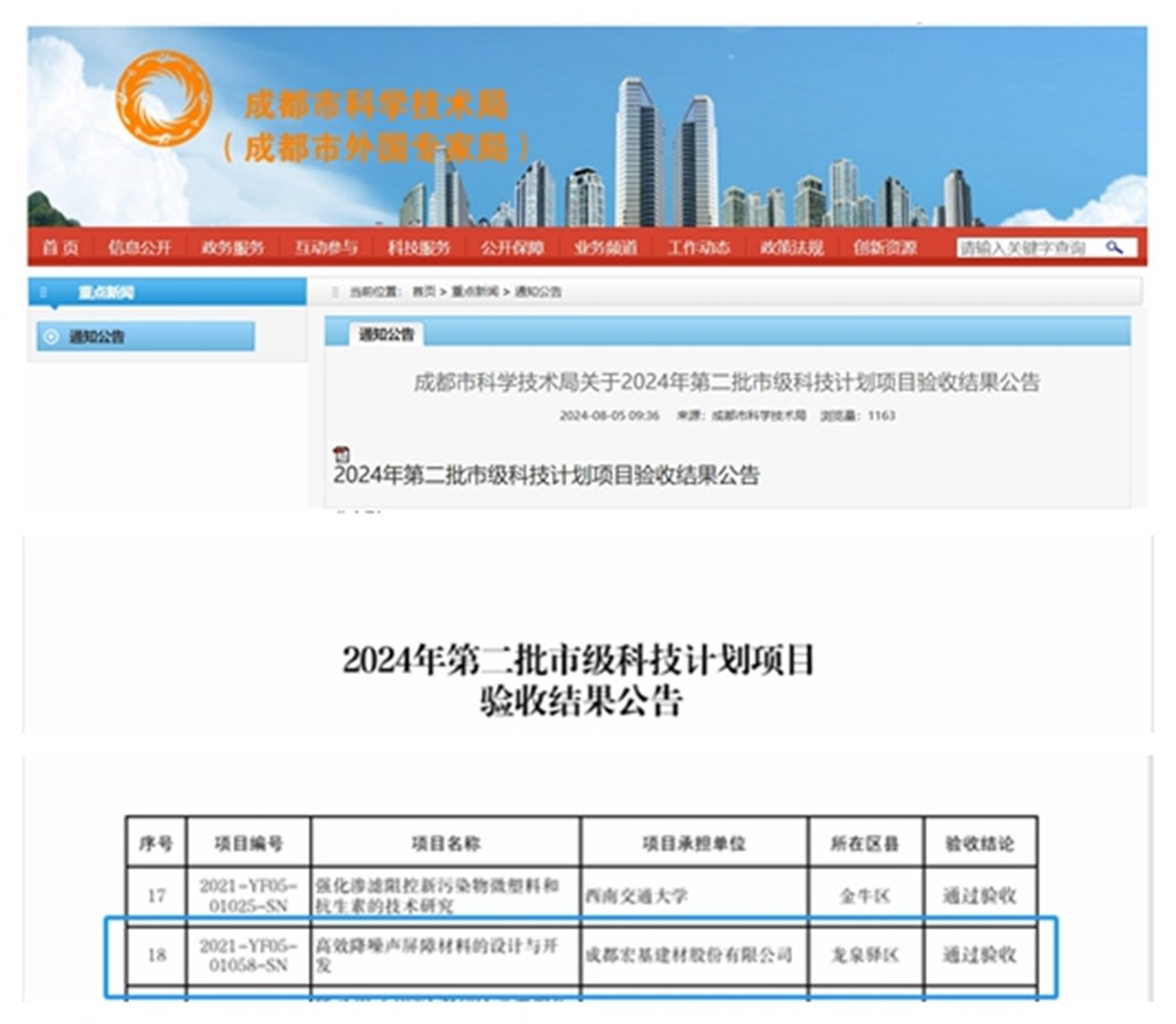The image size is (1176, 1024).
Task: Click the highlighted row 18 project name cell
Action: (445, 954)
